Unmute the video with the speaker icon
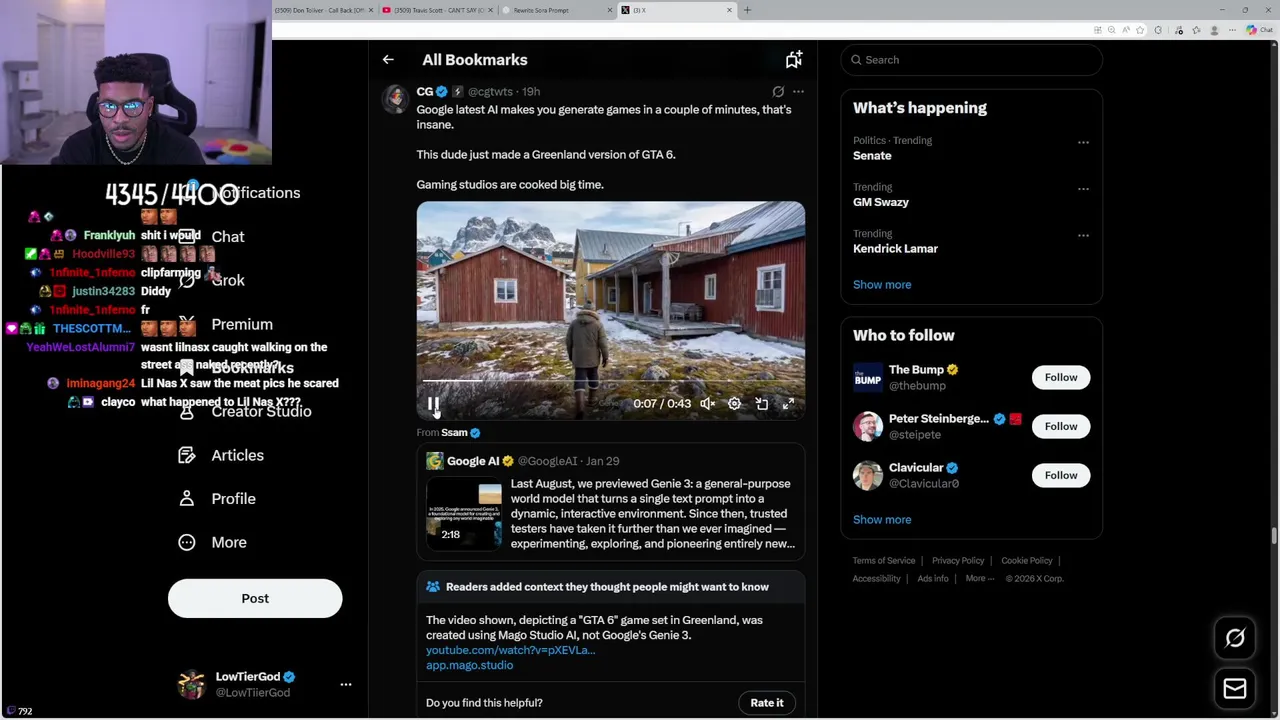The width and height of the screenshot is (1280, 720). point(707,404)
